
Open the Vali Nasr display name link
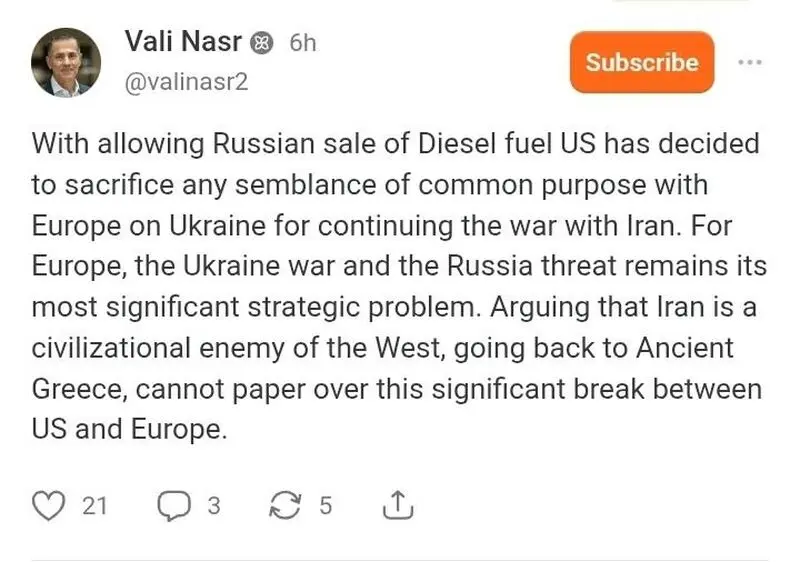(183, 41)
